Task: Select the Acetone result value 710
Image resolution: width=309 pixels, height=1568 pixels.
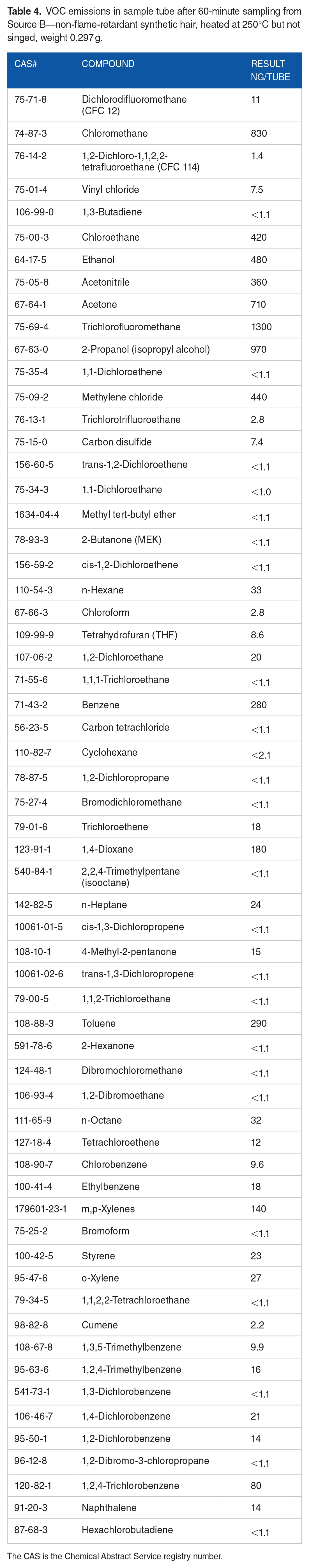Action: coord(259,304)
